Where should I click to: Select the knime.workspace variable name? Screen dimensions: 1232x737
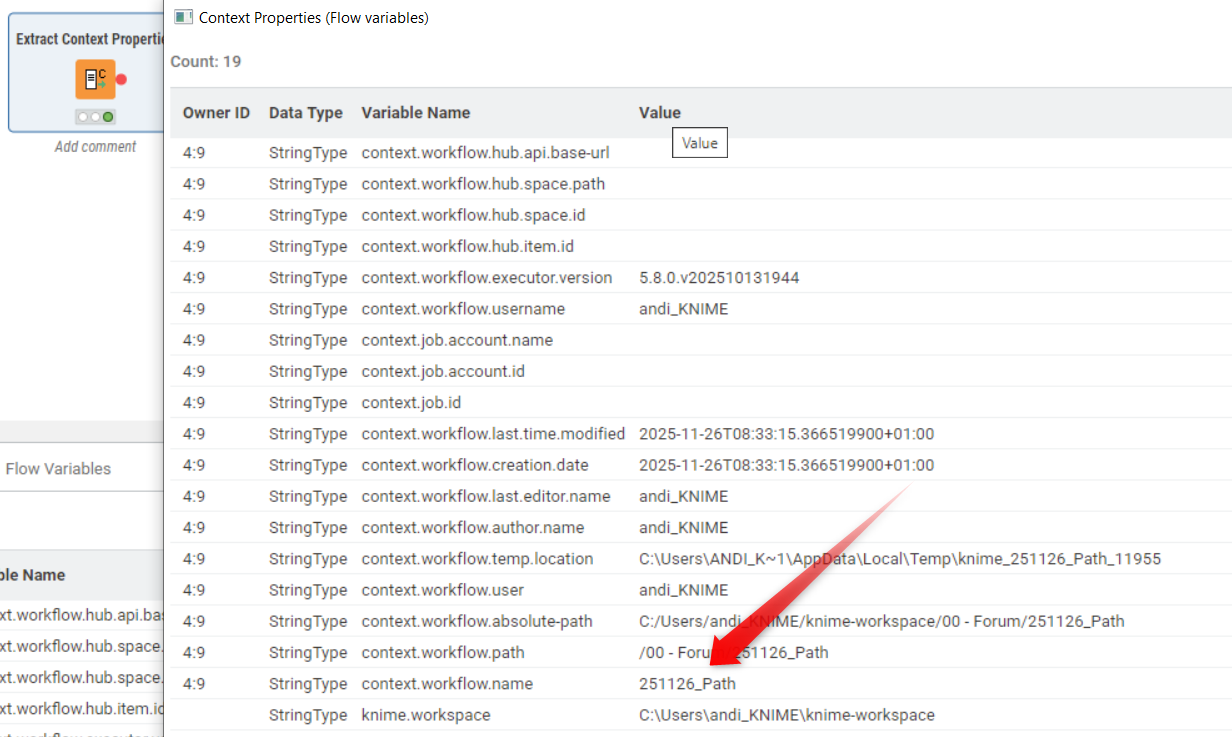(x=425, y=715)
